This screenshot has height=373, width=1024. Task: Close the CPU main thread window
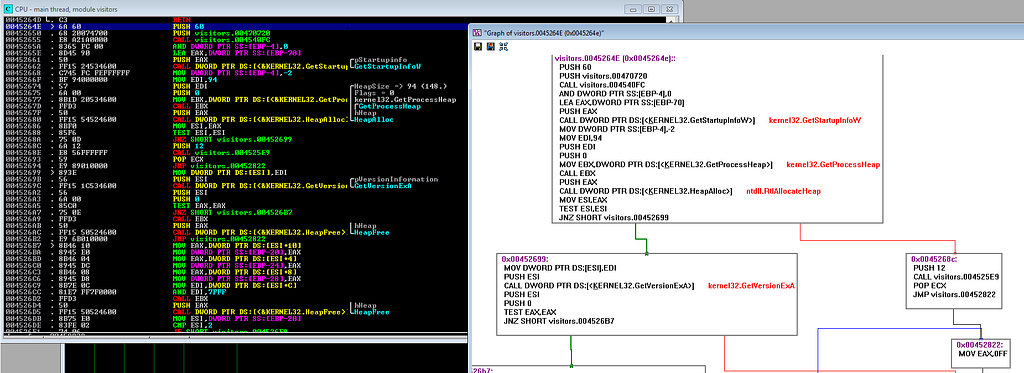click(669, 9)
